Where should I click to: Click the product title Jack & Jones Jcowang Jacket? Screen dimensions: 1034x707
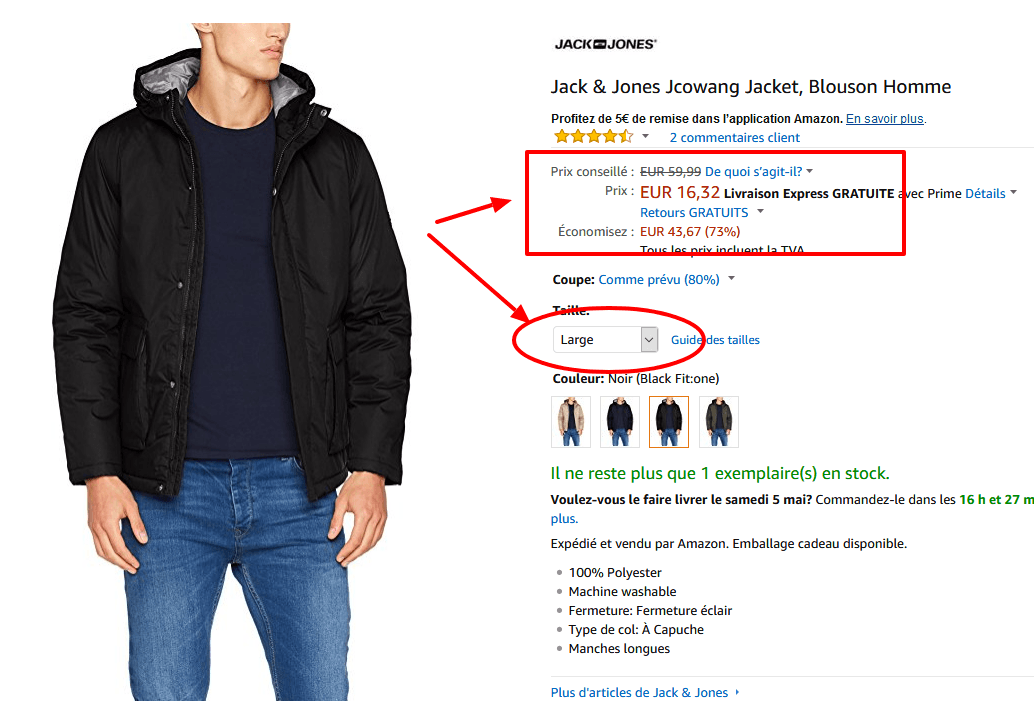pyautogui.click(x=750, y=87)
